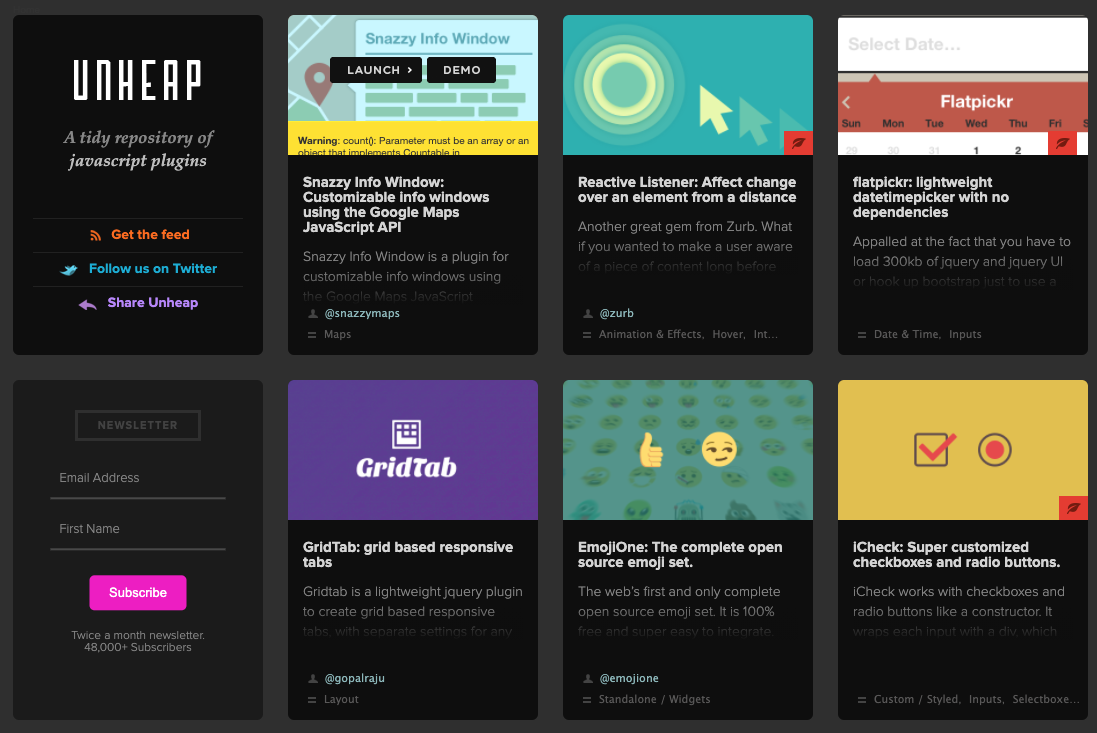
Task: Open the iCheck card title
Action: point(956,555)
